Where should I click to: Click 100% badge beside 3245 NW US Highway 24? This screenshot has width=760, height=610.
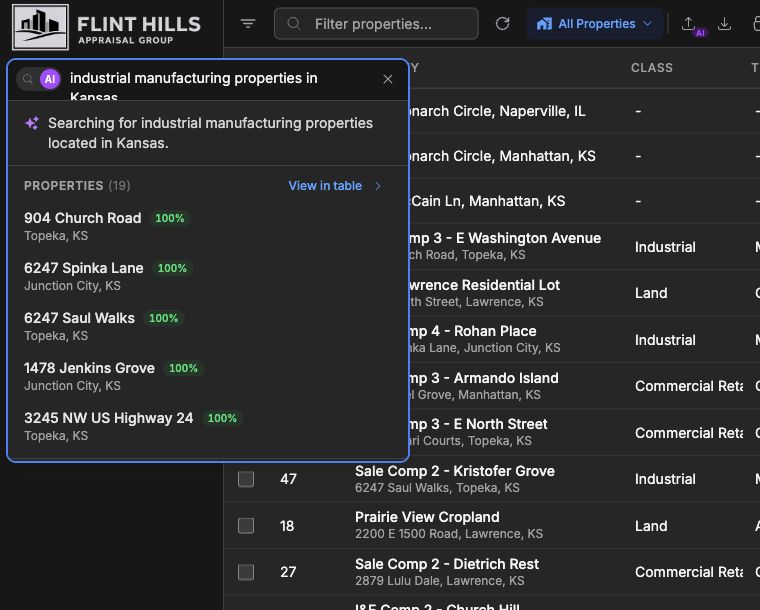tap(222, 418)
